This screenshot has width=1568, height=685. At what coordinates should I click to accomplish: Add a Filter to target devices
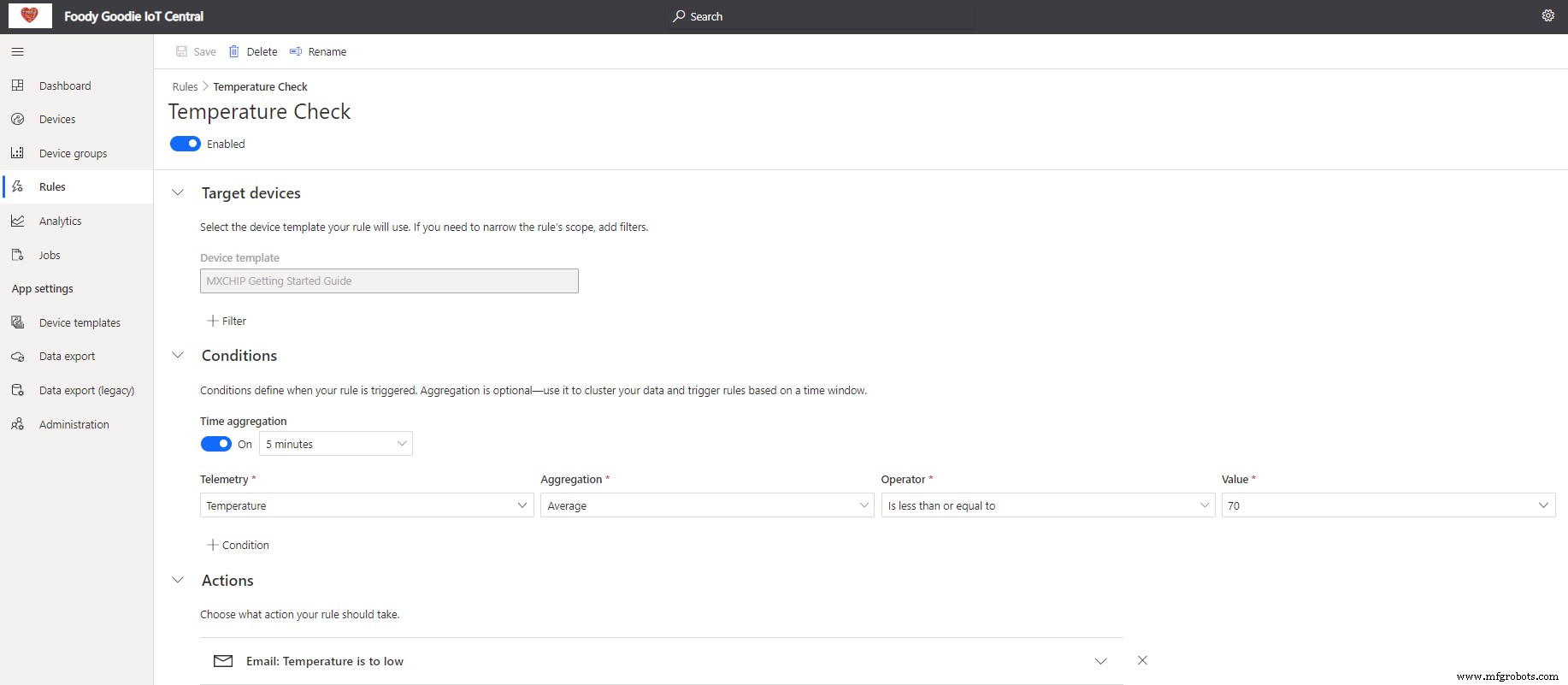pos(227,321)
